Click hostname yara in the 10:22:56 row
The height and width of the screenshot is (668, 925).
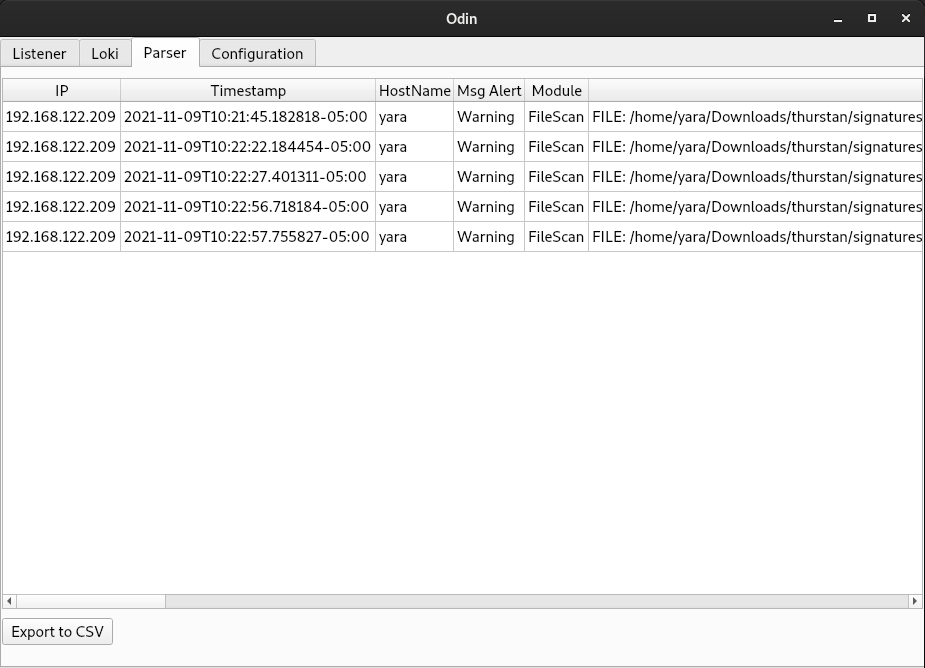tap(414, 207)
